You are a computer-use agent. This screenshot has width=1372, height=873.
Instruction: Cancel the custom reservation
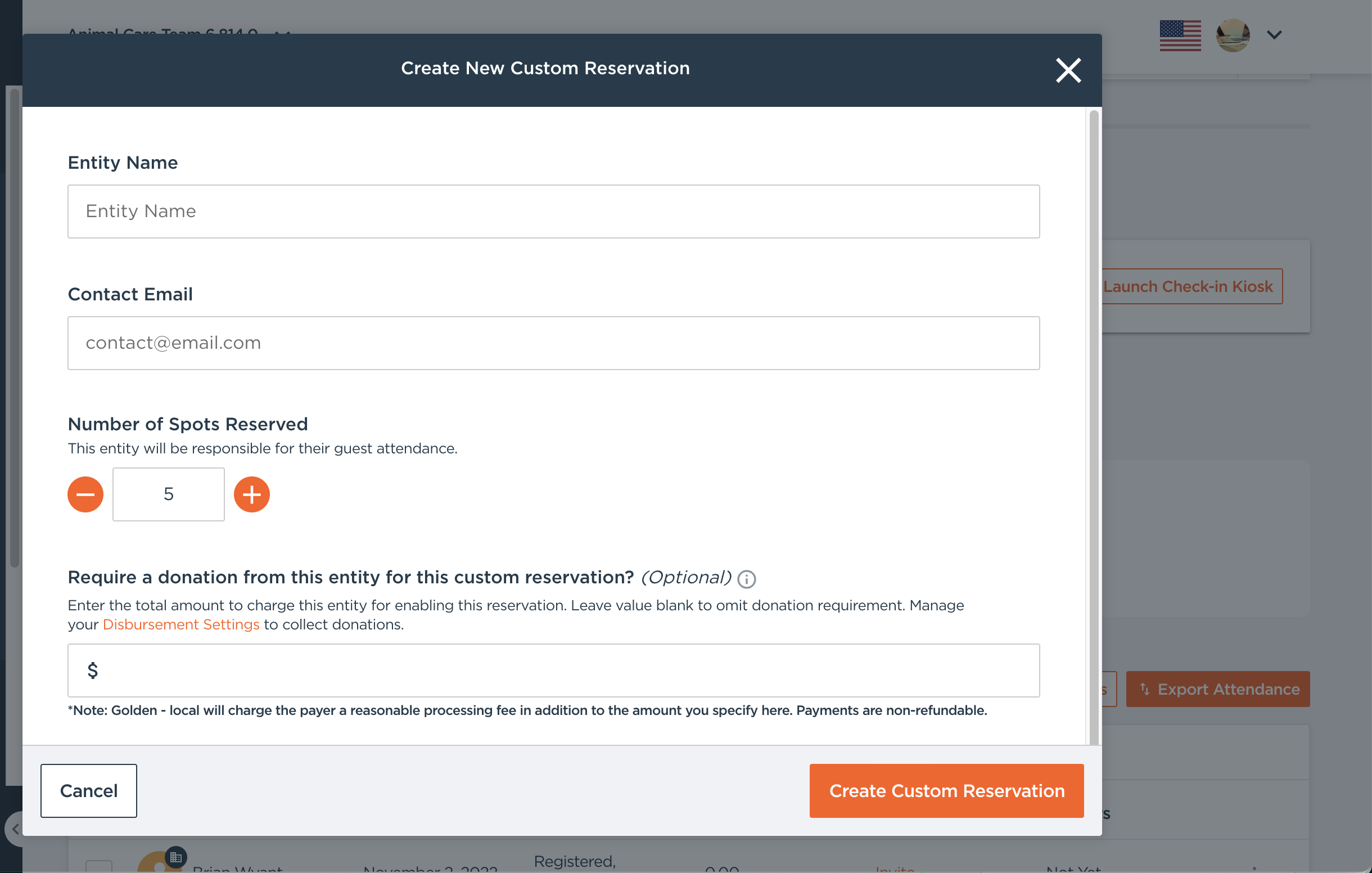coord(88,790)
